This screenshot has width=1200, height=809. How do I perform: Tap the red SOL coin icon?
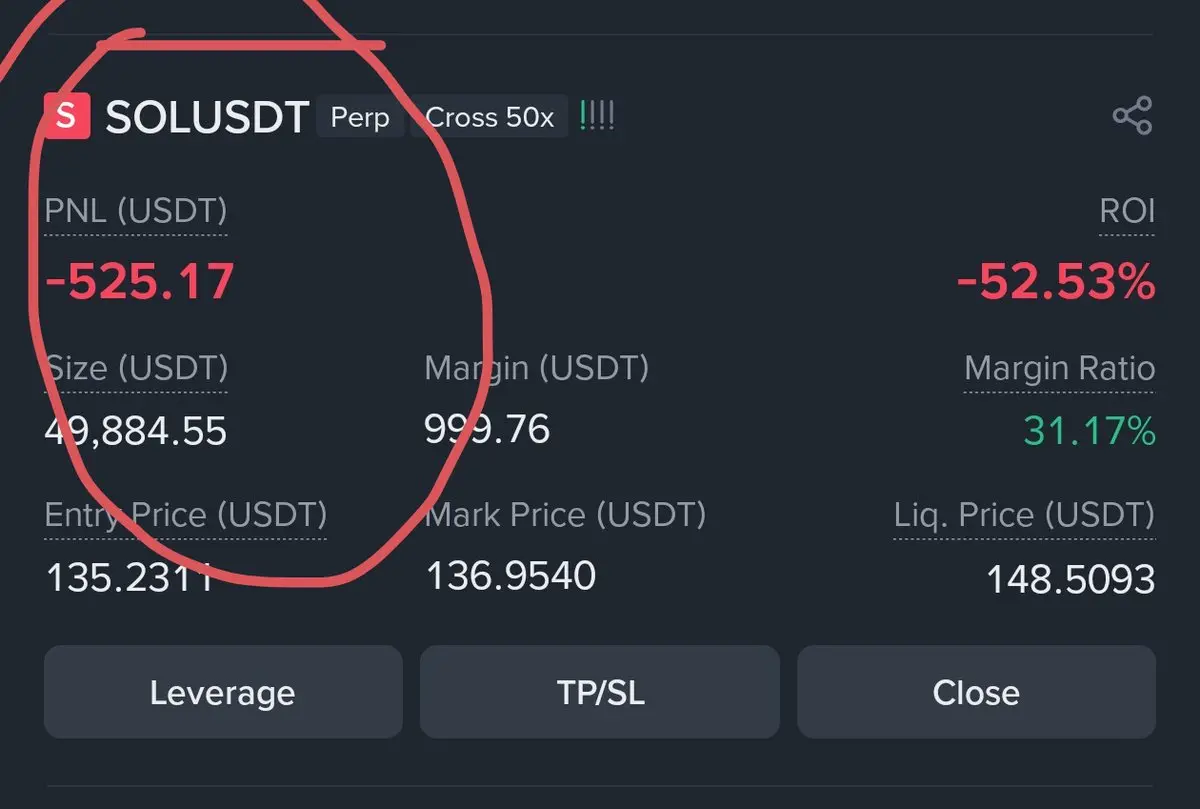click(x=67, y=117)
